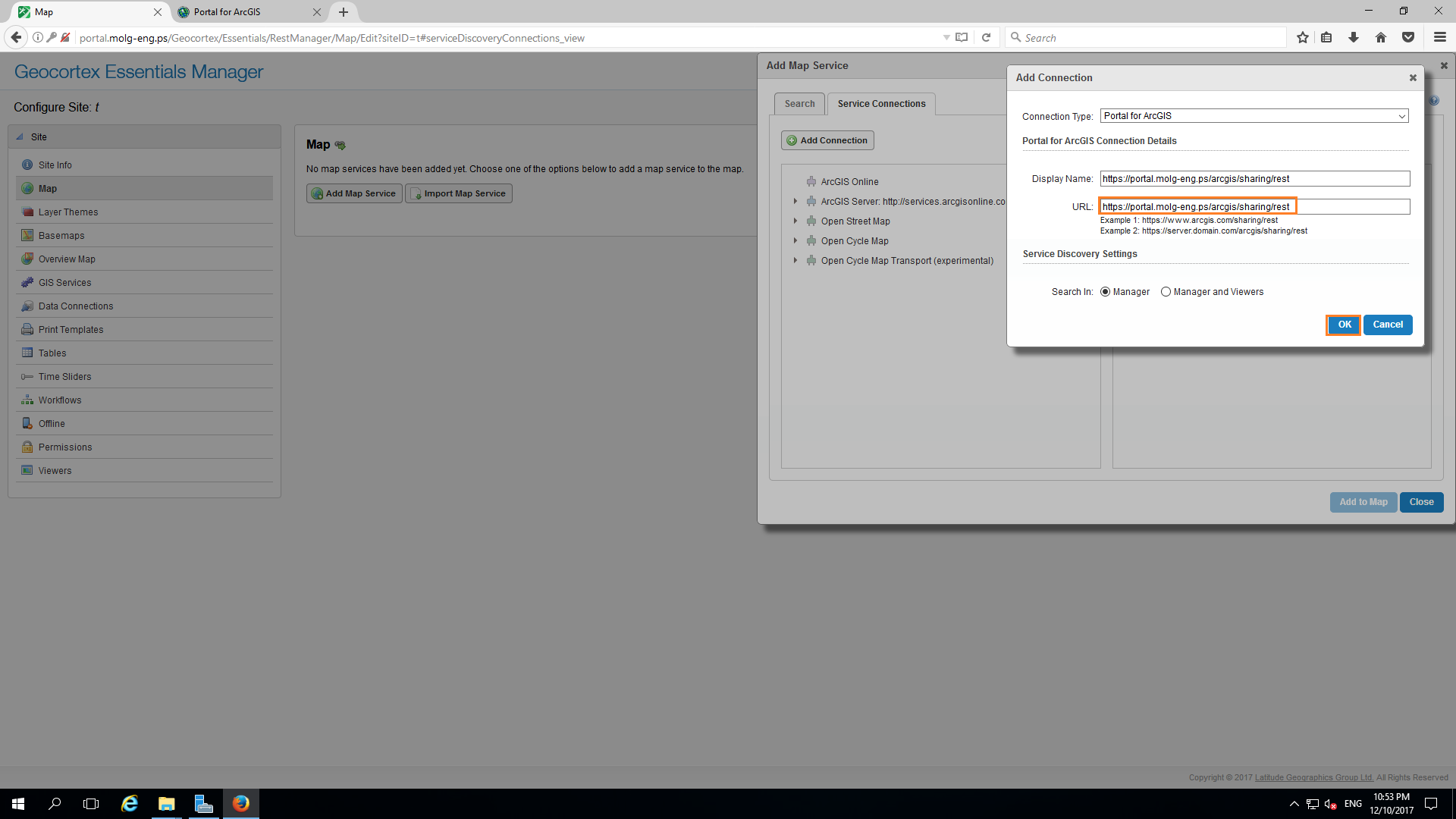Screen dimensions: 1456x819
Task: Expand Open Cycle Map Transport (experimental)
Action: [795, 261]
